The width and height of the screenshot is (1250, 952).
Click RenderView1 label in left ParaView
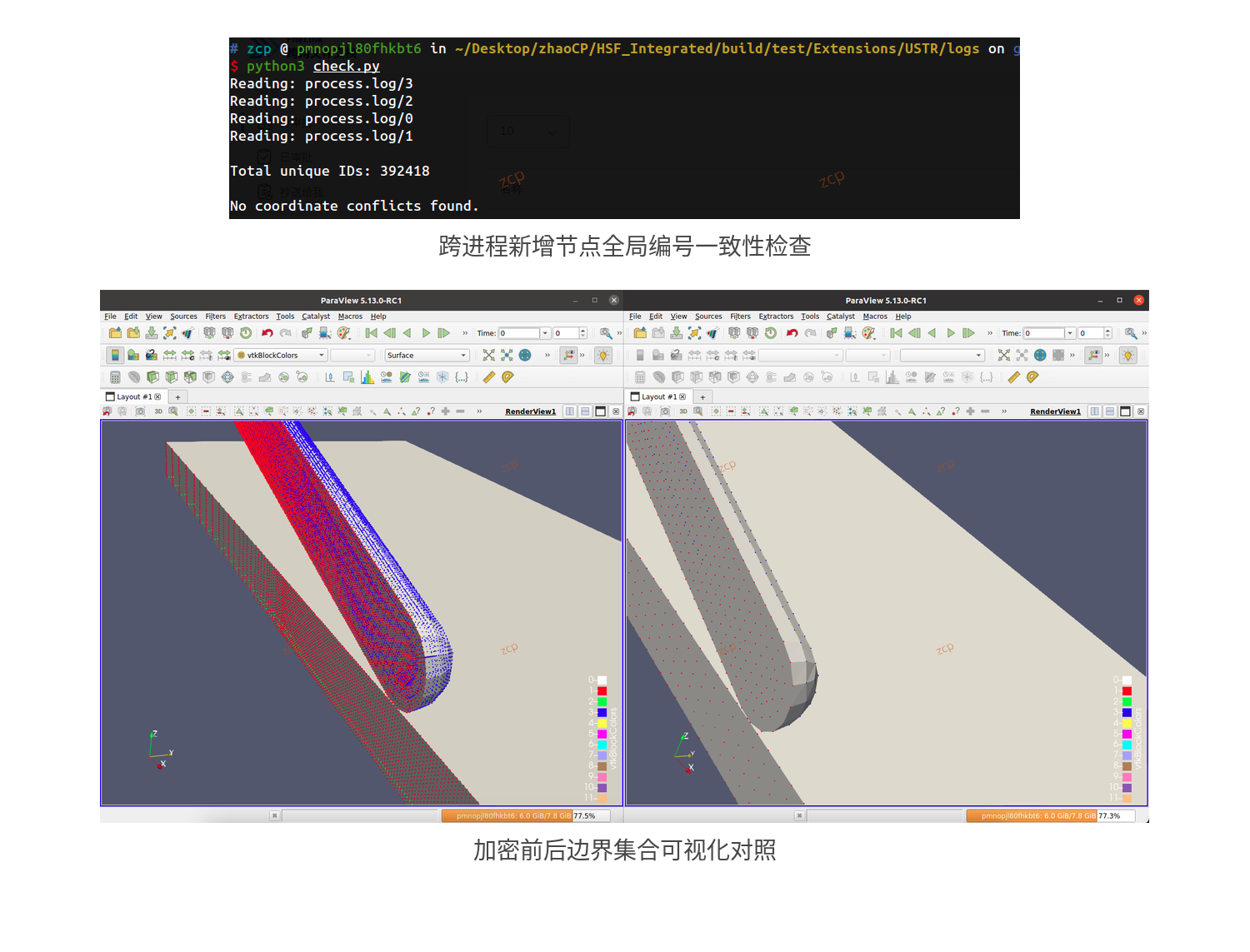pos(530,411)
